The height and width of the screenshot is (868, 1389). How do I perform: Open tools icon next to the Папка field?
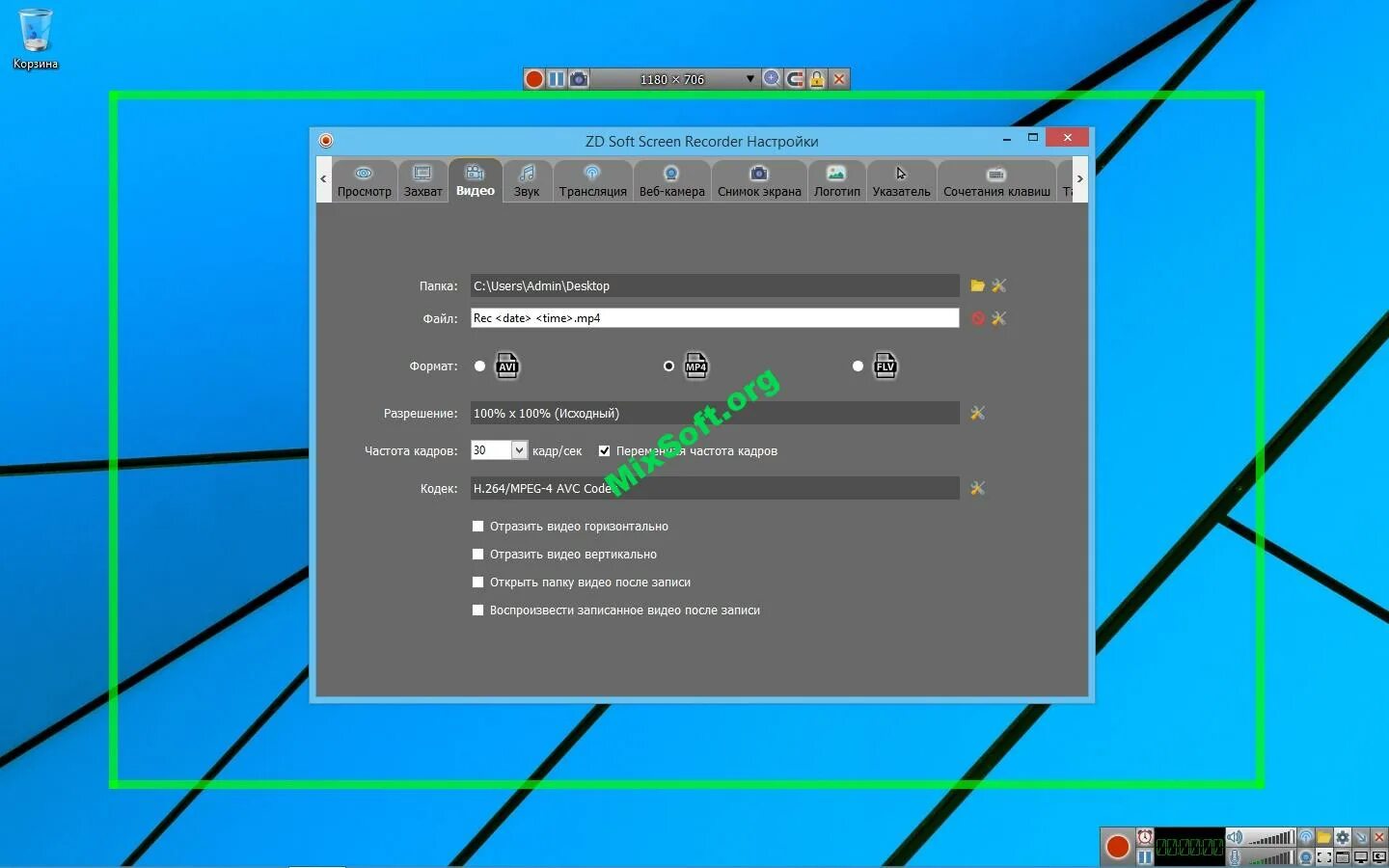998,285
